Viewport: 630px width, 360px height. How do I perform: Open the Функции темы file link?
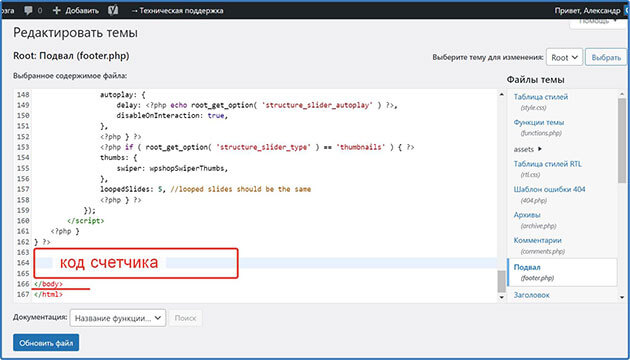pos(538,122)
